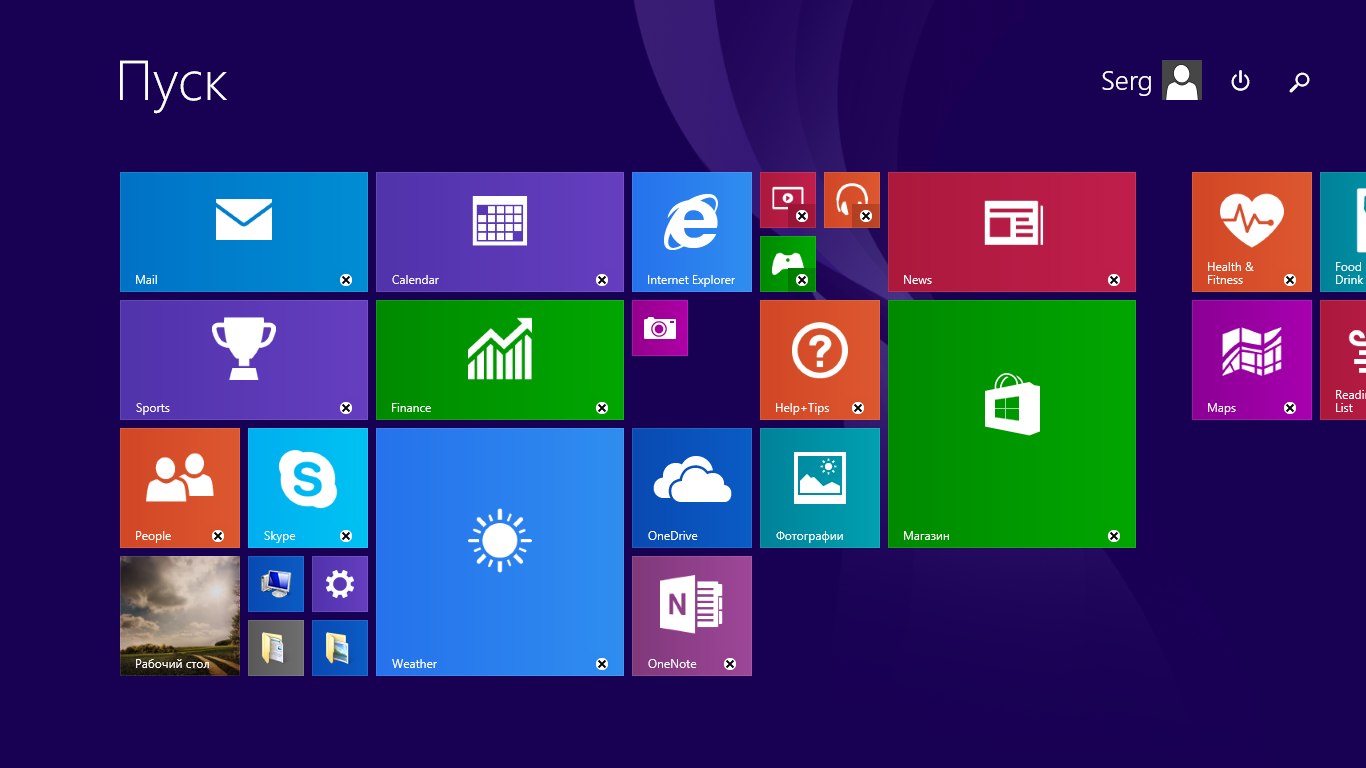Open the Reading List tile

click(x=1343, y=360)
